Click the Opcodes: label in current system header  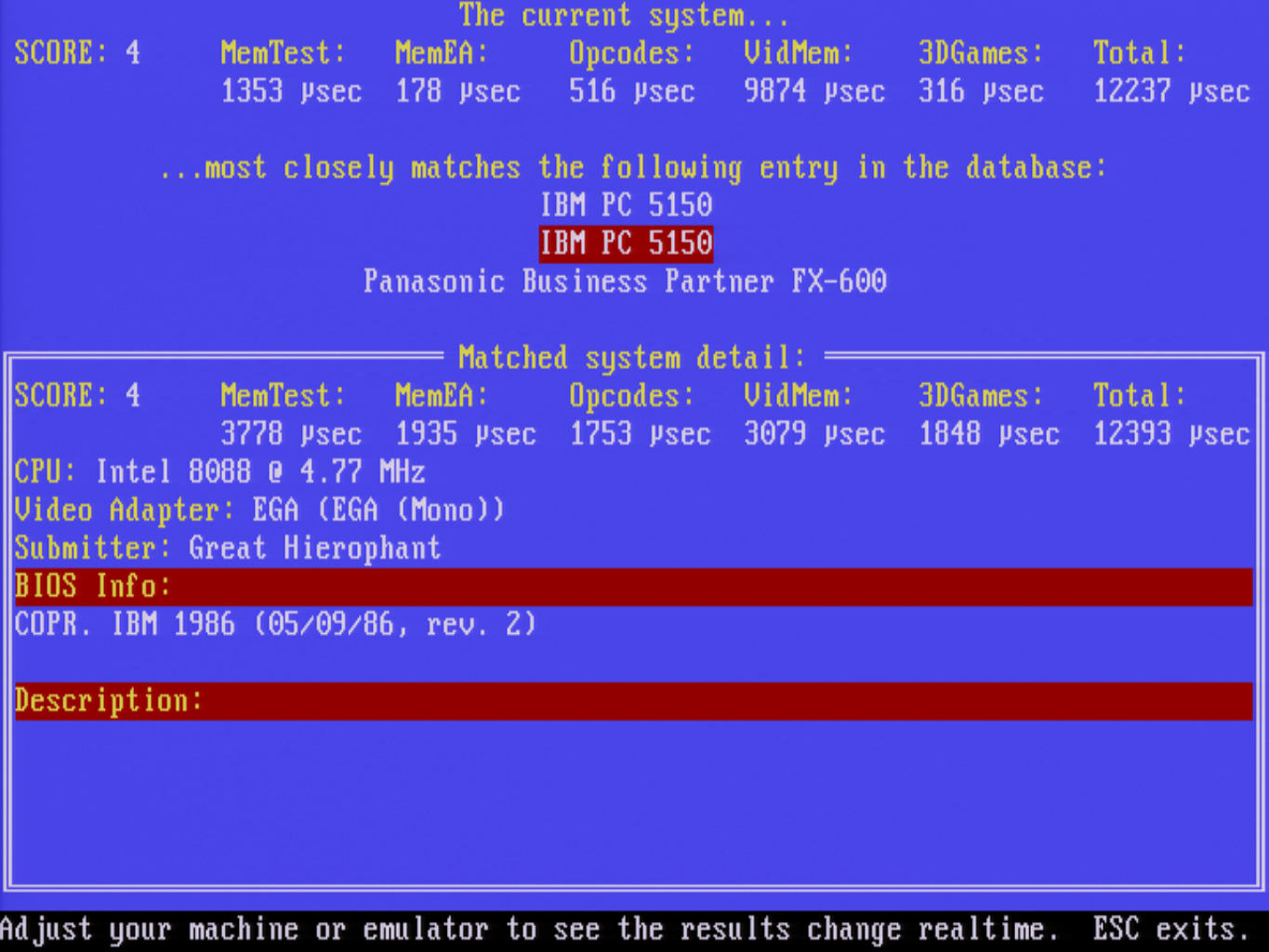632,53
